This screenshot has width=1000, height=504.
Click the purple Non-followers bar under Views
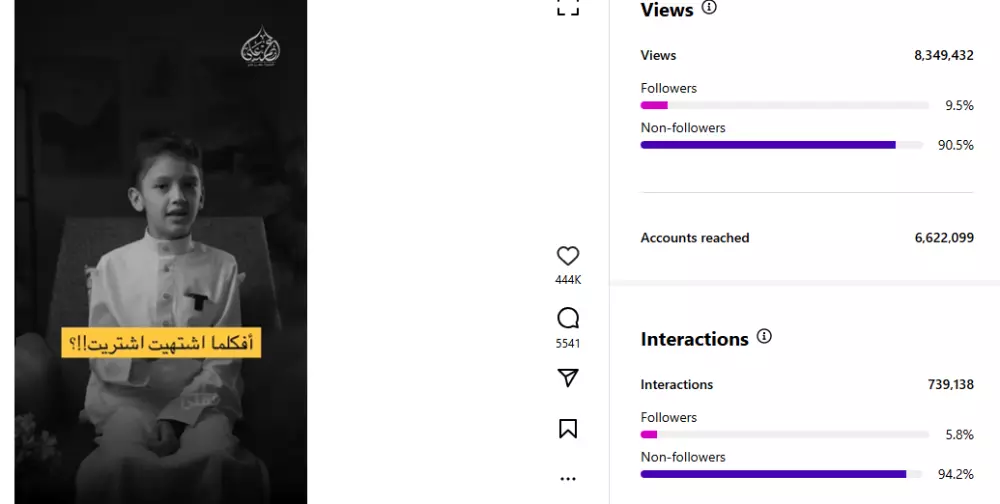tap(768, 145)
